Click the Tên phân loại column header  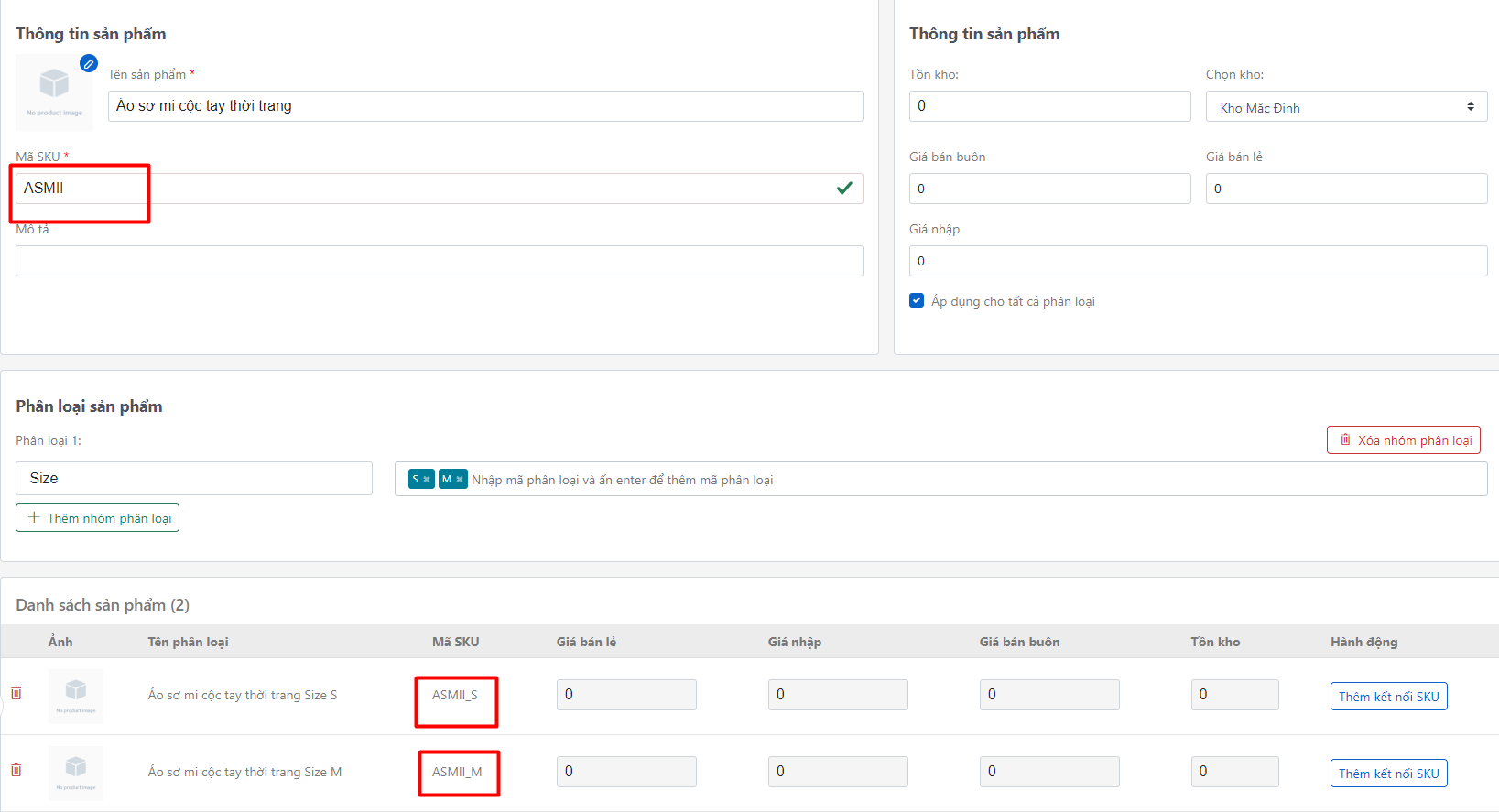[188, 642]
